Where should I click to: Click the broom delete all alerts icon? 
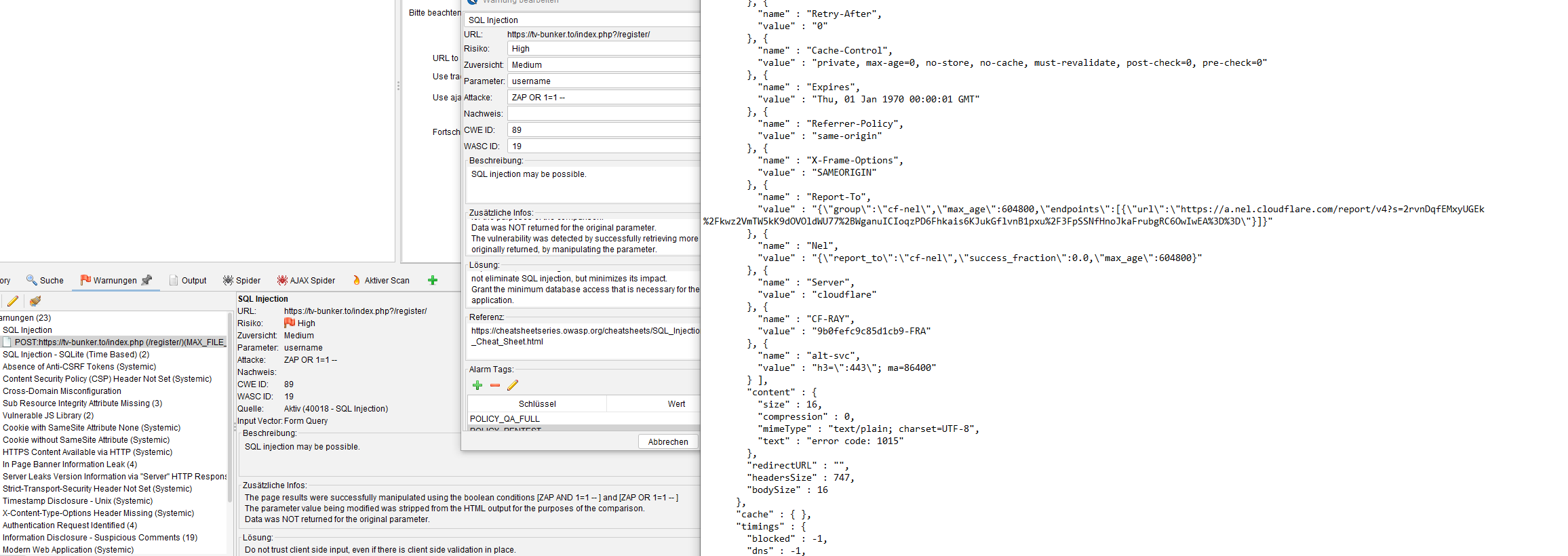tap(35, 301)
